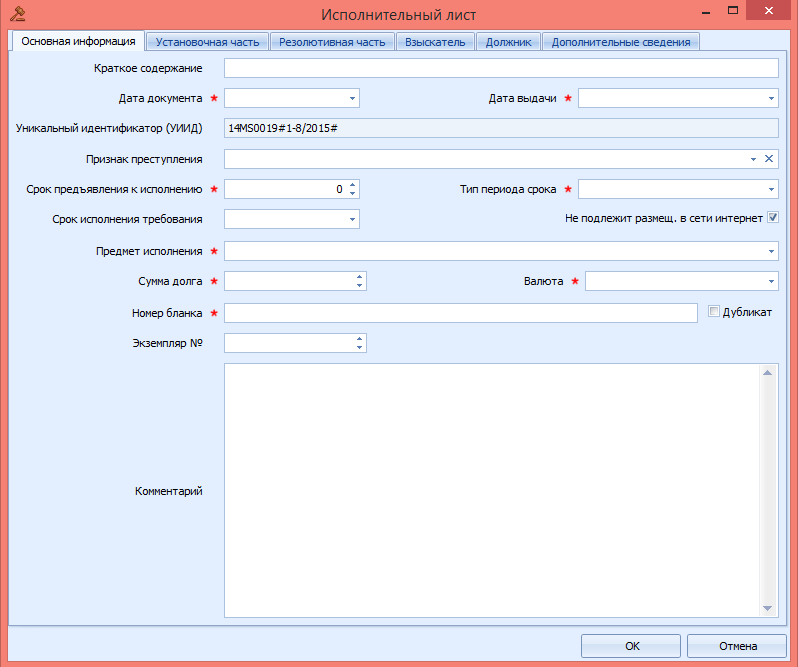Viewport: 798px width, 667px height.
Task: Expand the Валюта currency dropdown
Action: (771, 281)
